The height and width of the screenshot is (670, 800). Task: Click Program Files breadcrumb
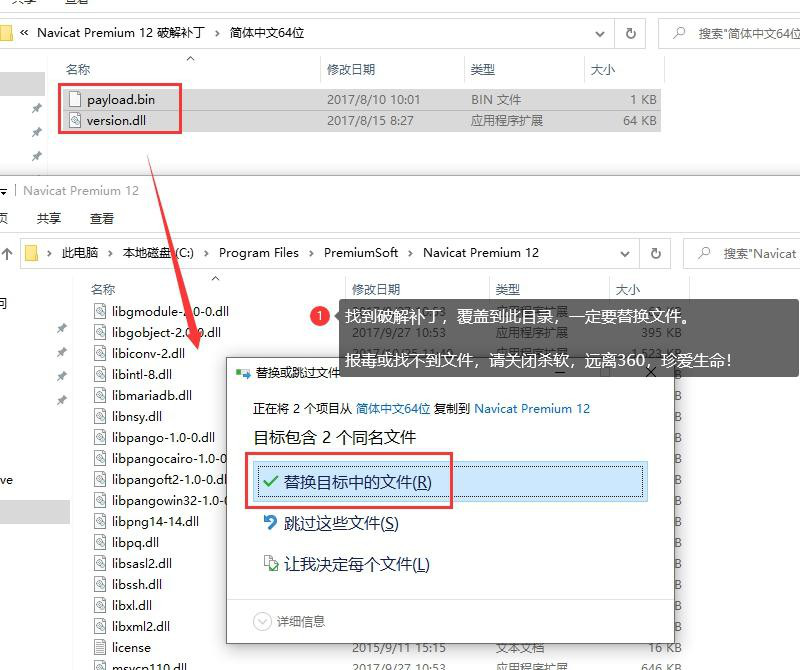[259, 253]
